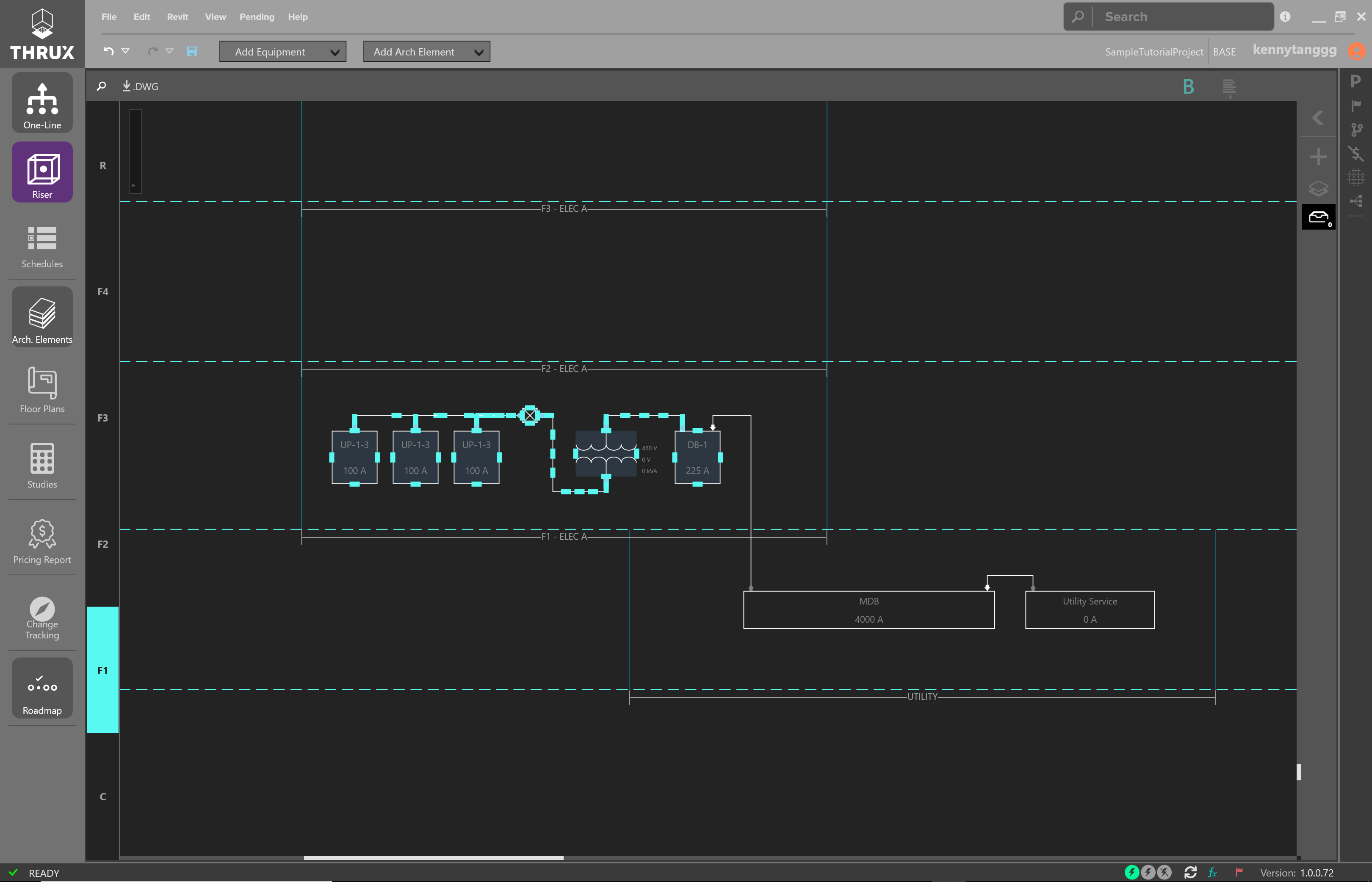
Task: Click the flag icon on right rail
Action: (1356, 105)
